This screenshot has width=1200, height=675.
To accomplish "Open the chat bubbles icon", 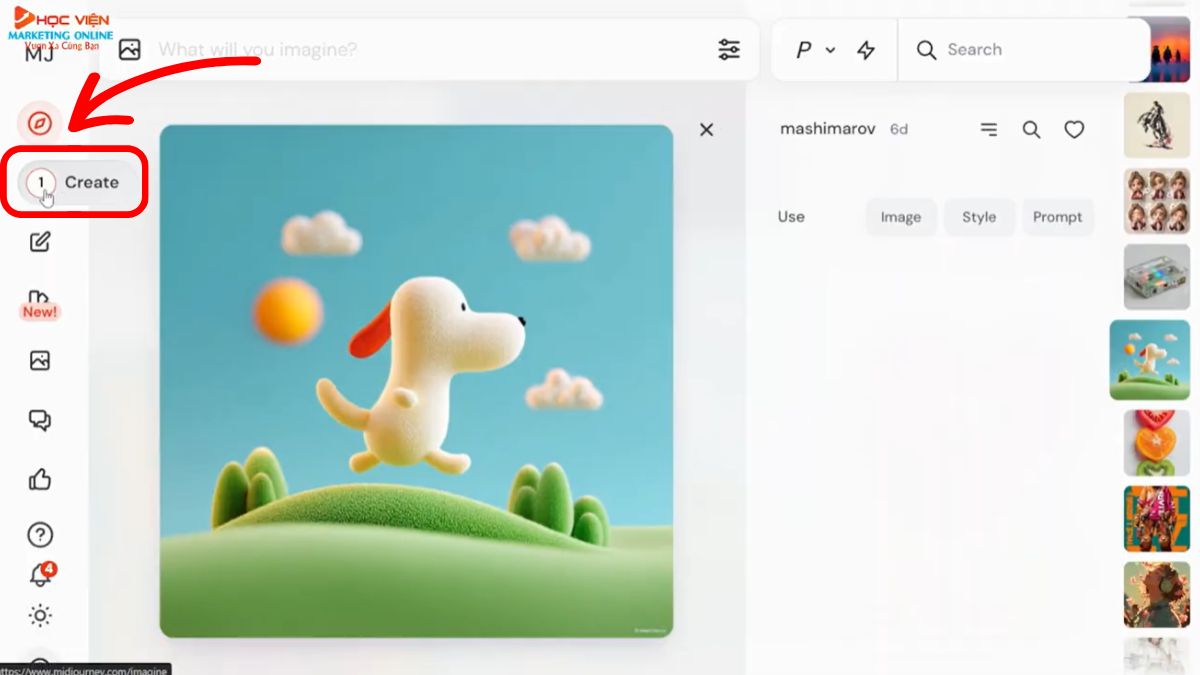I will point(40,420).
